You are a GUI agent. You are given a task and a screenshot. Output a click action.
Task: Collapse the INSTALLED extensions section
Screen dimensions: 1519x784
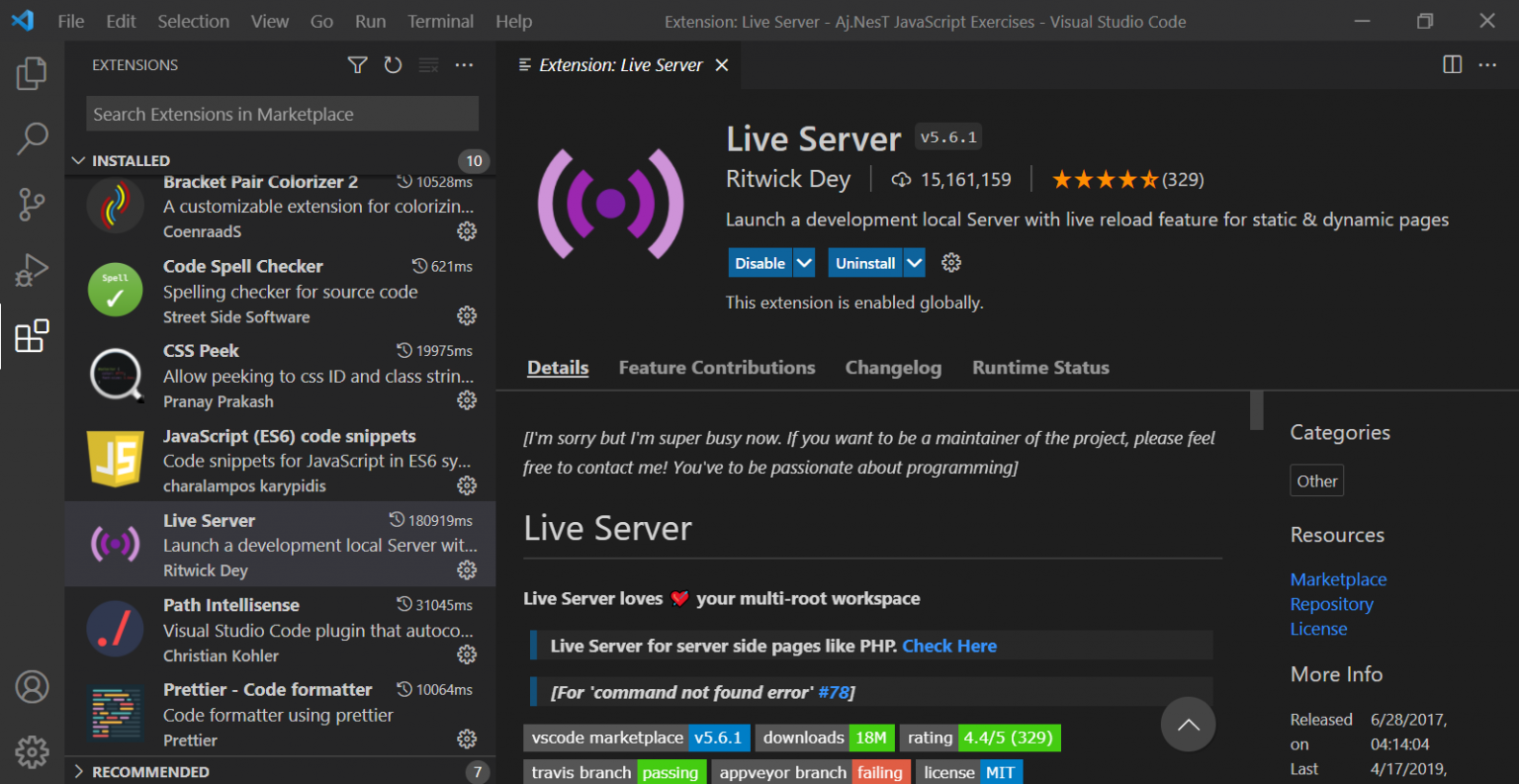click(x=79, y=160)
